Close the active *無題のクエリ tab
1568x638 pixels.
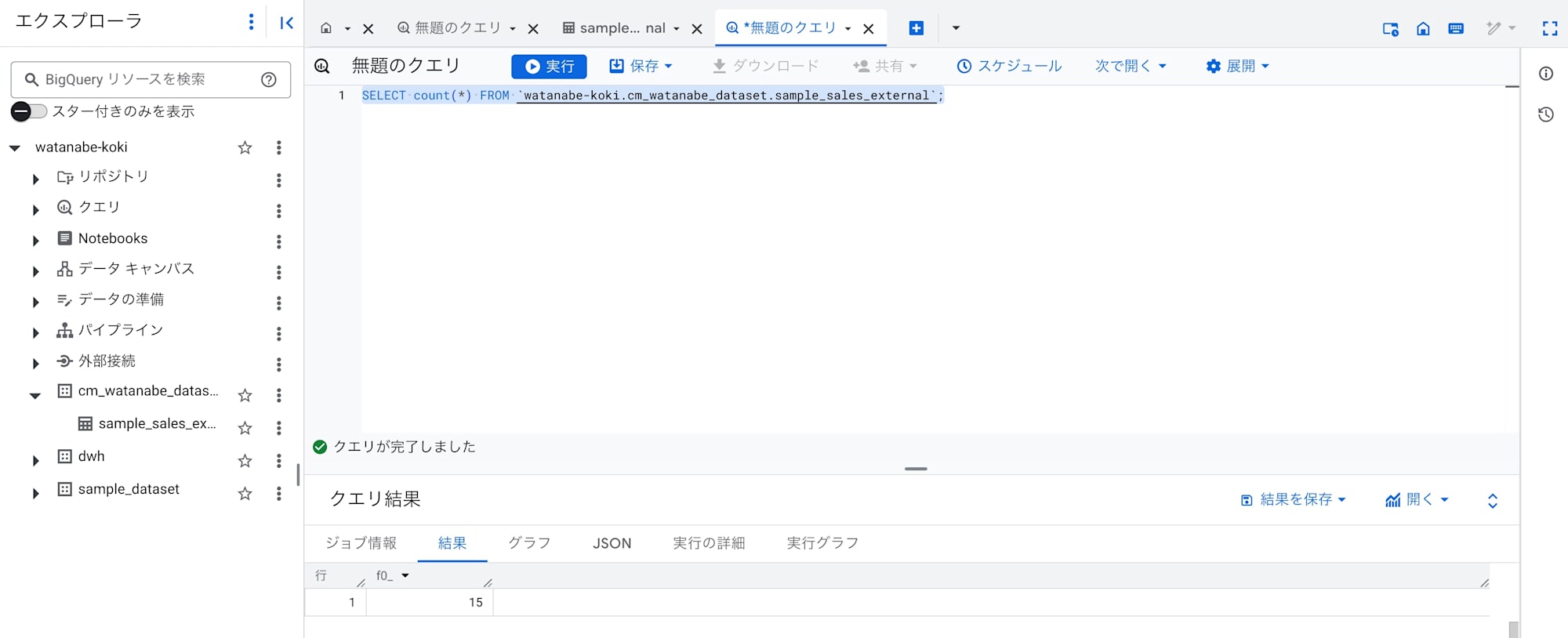coord(869,29)
